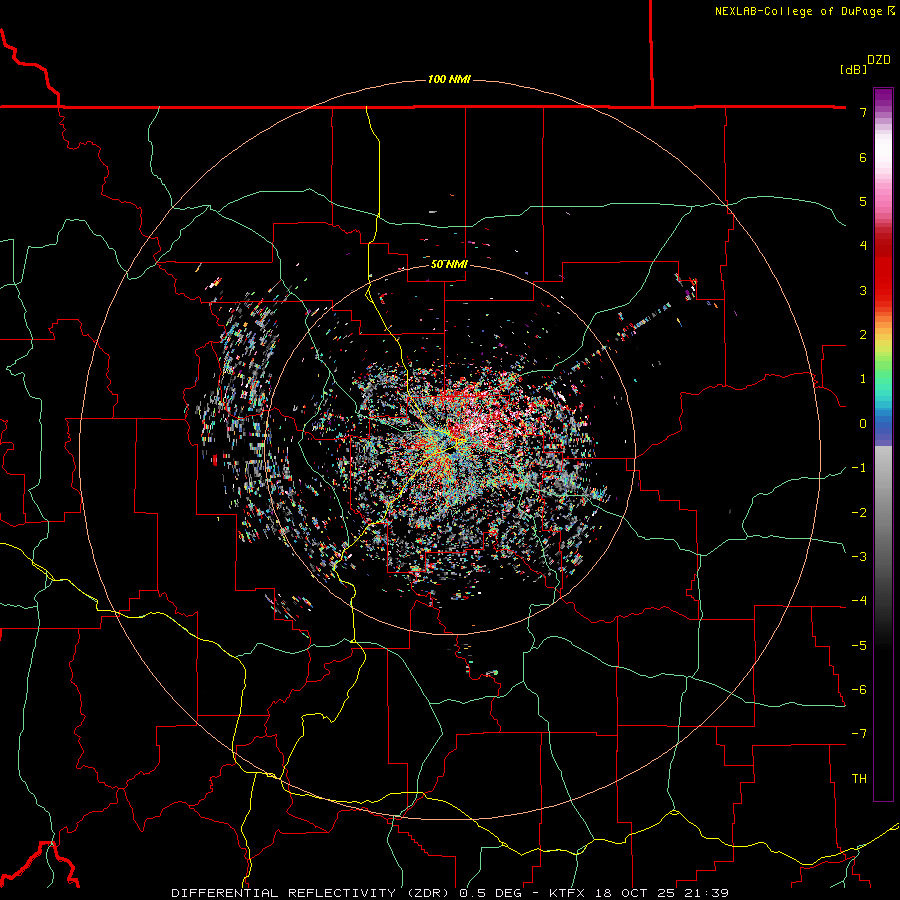Click the 6 value on color scale

863,157
